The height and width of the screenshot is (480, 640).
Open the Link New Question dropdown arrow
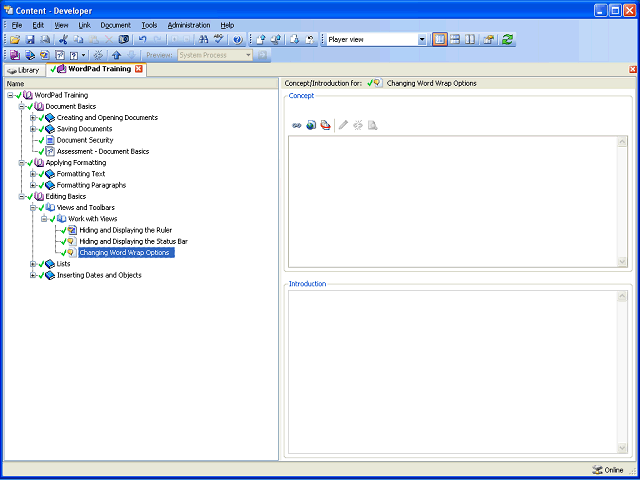click(83, 55)
